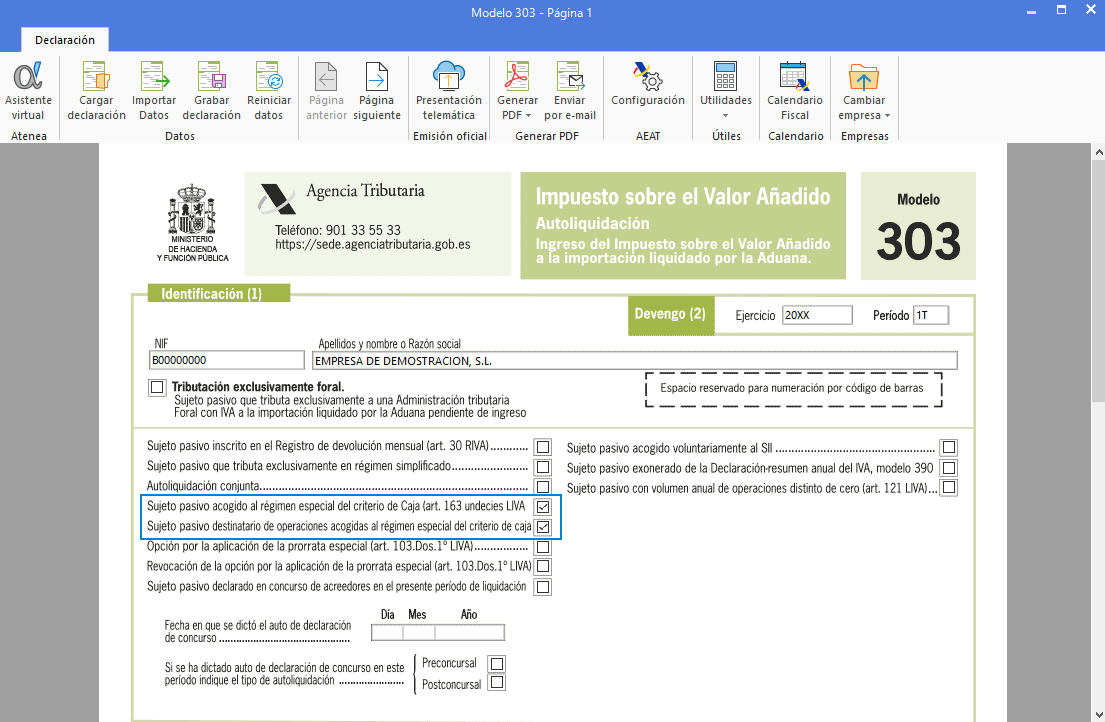The width and height of the screenshot is (1105, 722).
Task: Uncheck the régimen especial criterio de Caja checkbox
Action: (x=543, y=507)
